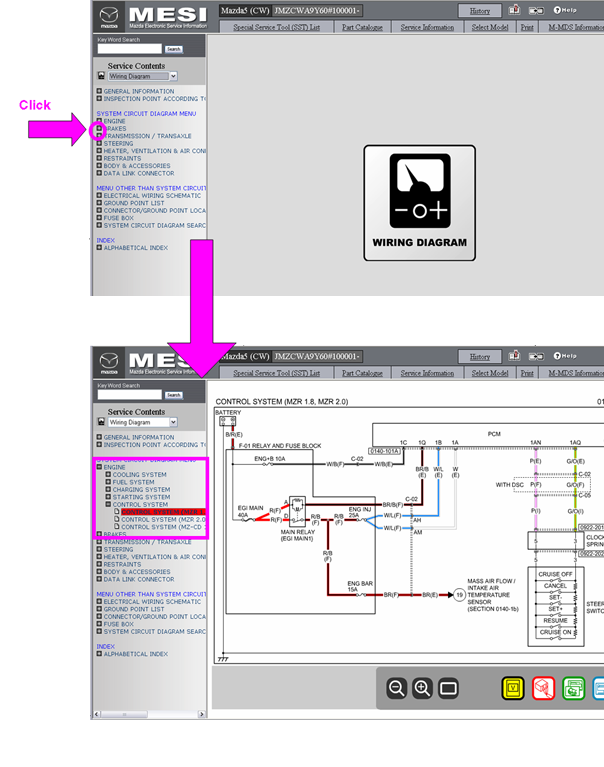Screen dimensions: 604x767
Task: Focus the Key Word Search field, lower window
Action: coord(130,394)
